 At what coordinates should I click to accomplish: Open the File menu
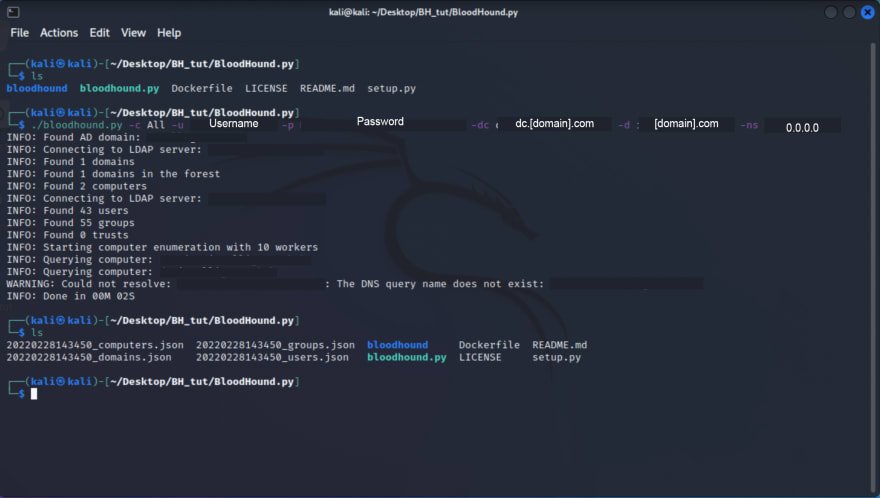pos(20,33)
